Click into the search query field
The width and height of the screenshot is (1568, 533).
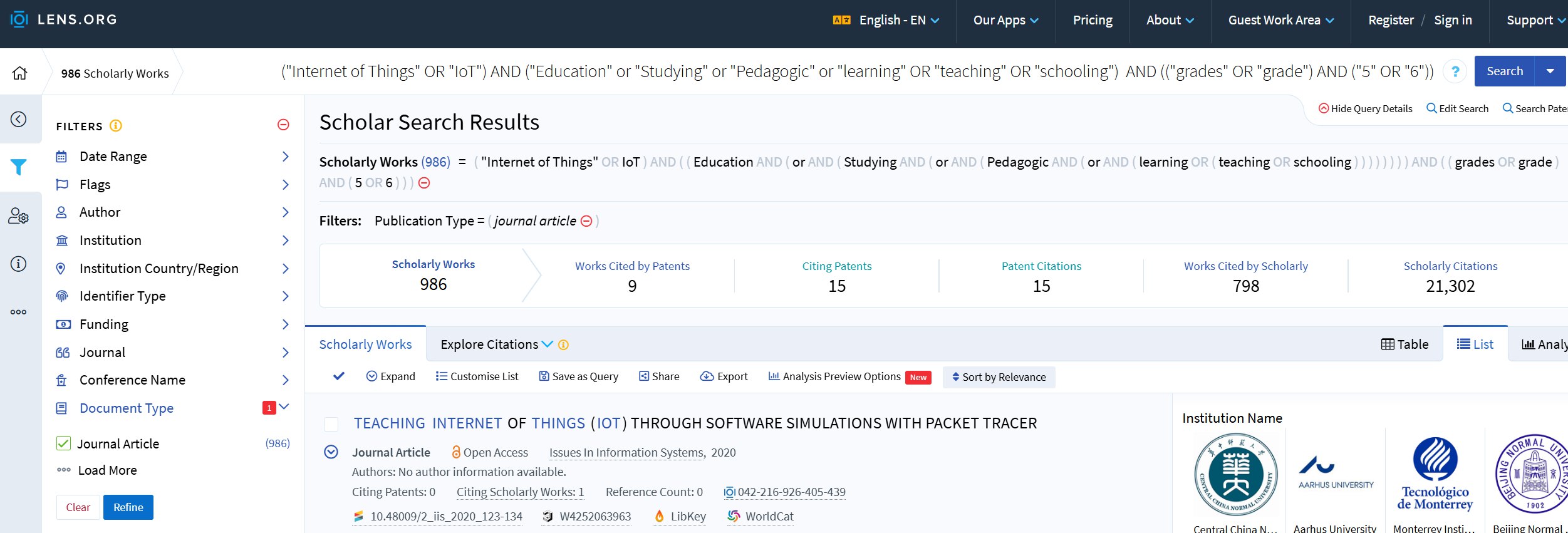tap(856, 71)
